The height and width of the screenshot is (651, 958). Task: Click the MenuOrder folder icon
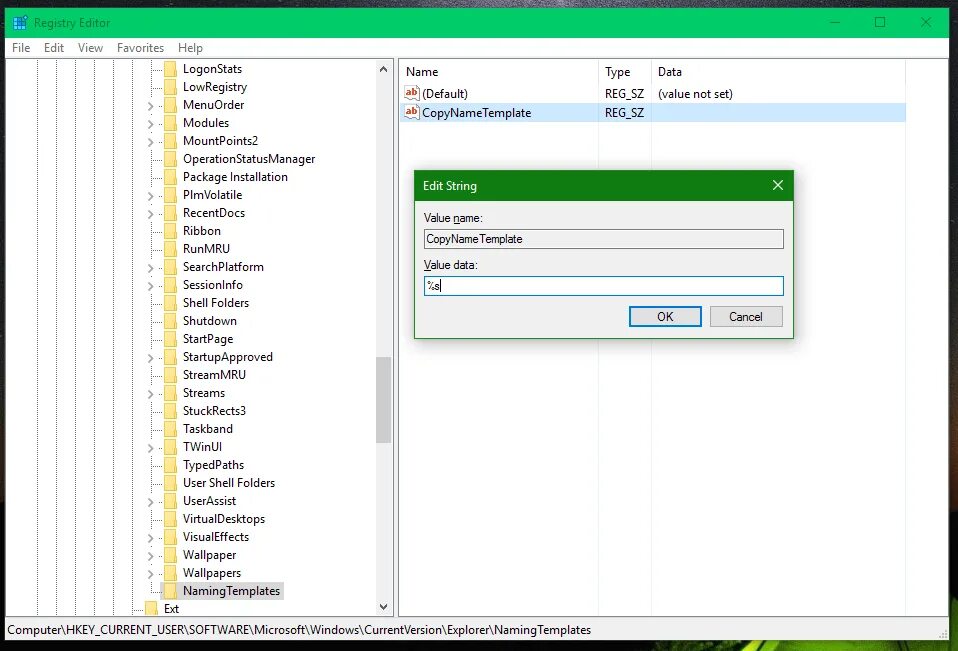(x=170, y=105)
